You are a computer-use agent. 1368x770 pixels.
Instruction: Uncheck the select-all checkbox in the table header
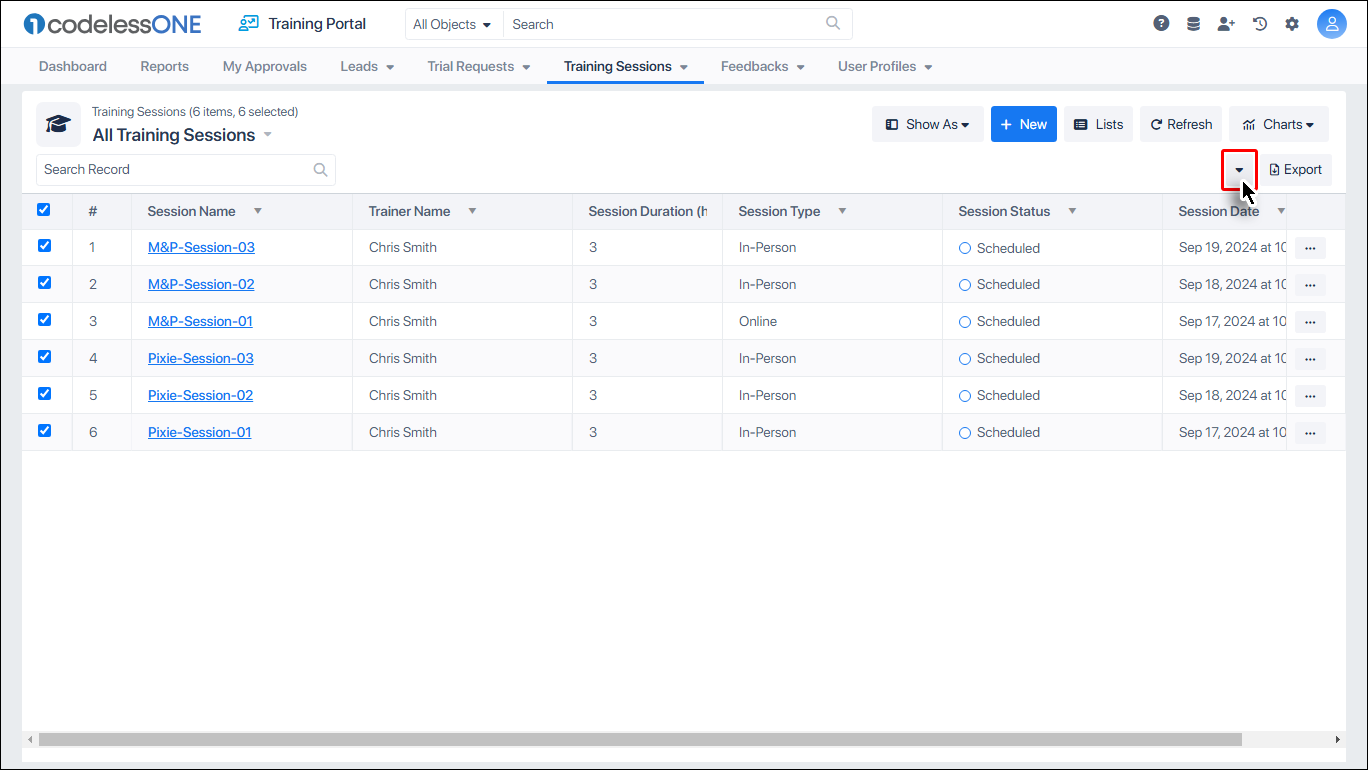click(43, 210)
